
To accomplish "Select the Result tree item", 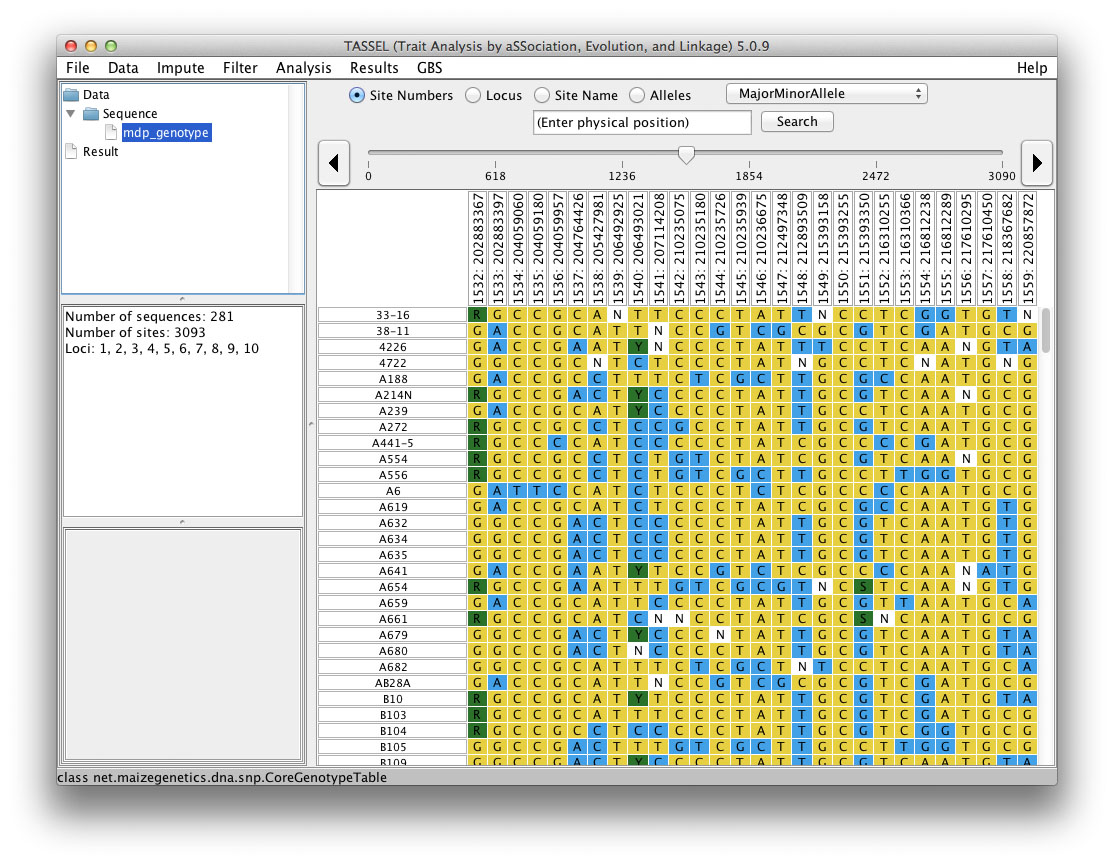I will [100, 151].
